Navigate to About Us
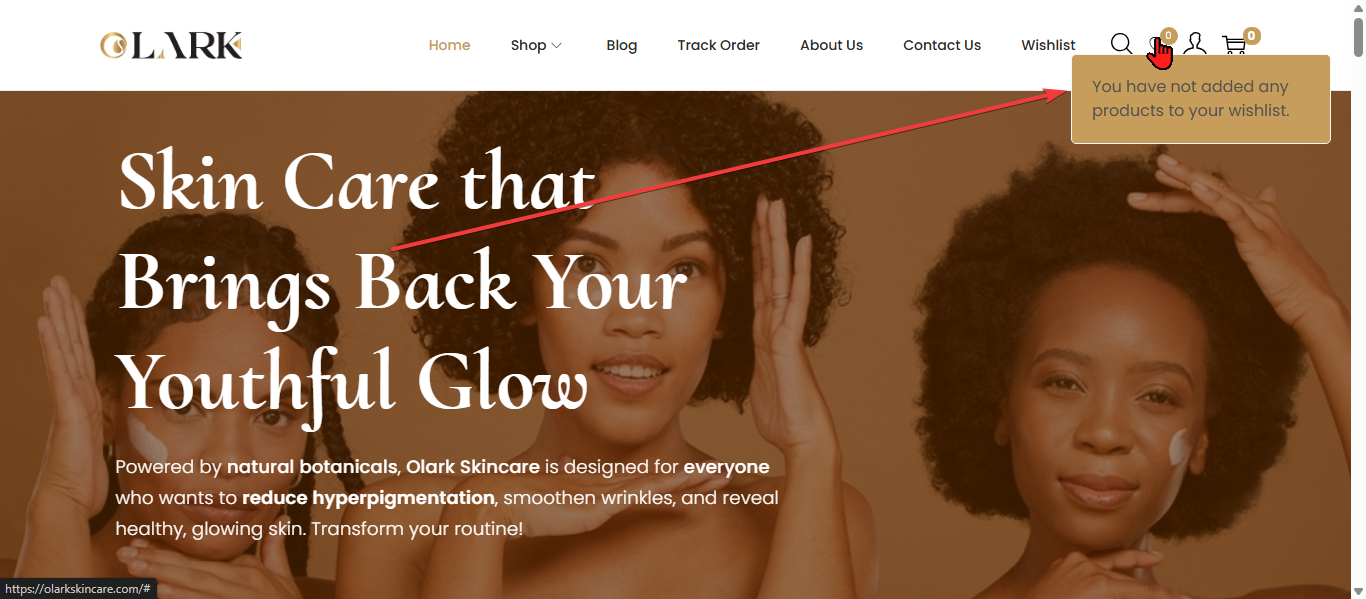 point(831,45)
